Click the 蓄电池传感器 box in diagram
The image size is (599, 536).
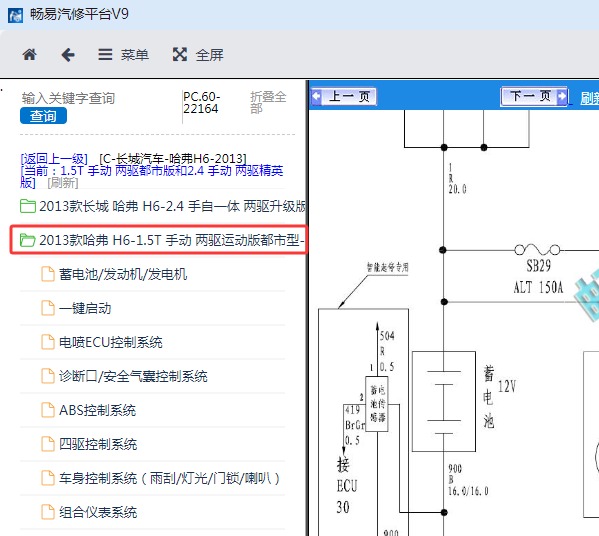tap(377, 404)
